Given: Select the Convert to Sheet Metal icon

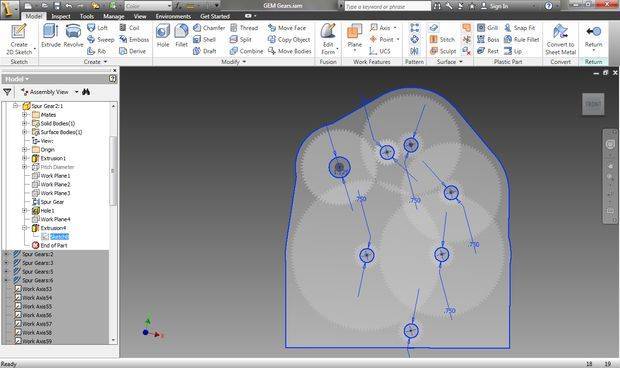Looking at the screenshot, I should tap(560, 39).
